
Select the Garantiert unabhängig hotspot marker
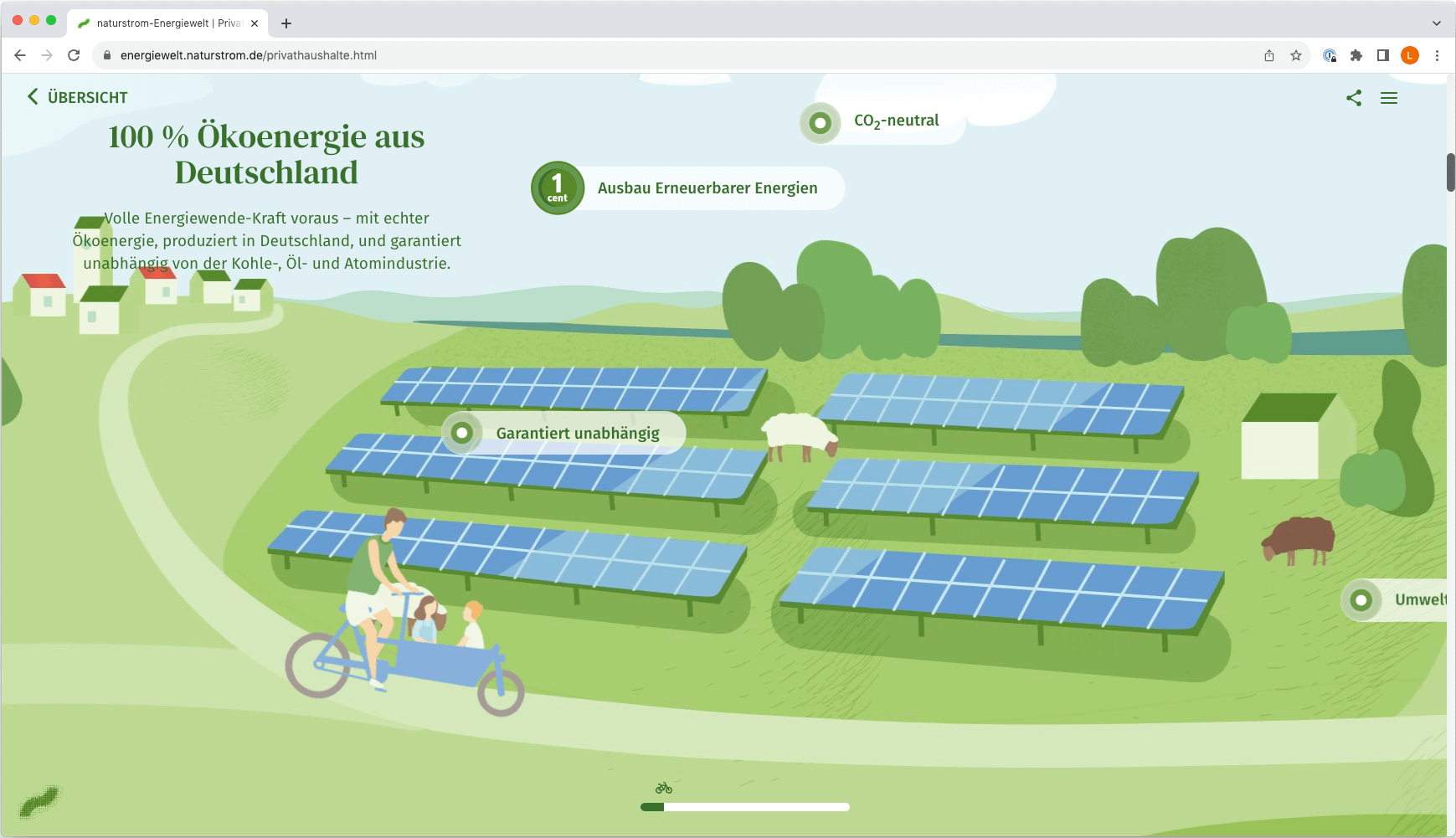click(x=461, y=433)
